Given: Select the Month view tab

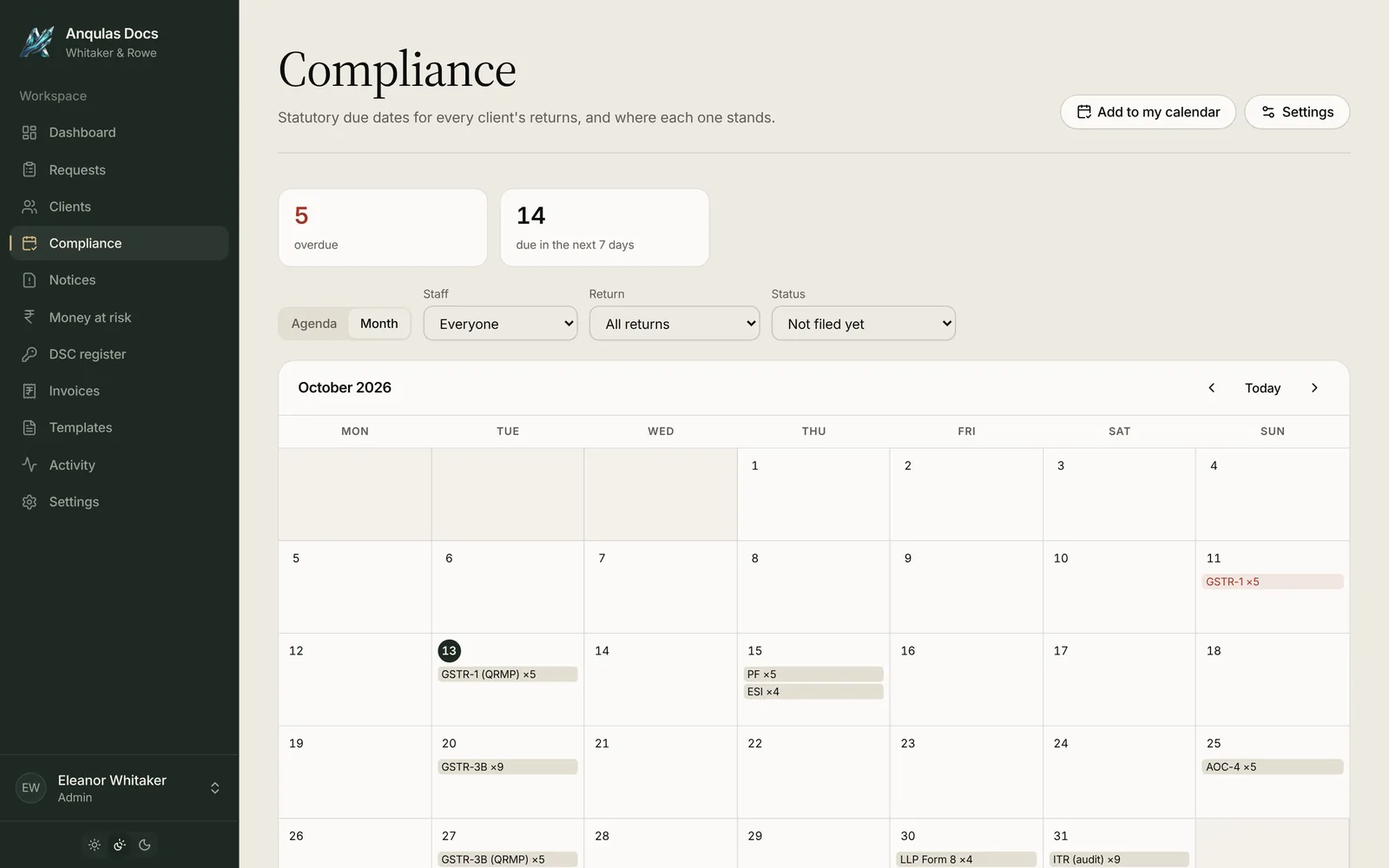Looking at the screenshot, I should (379, 324).
